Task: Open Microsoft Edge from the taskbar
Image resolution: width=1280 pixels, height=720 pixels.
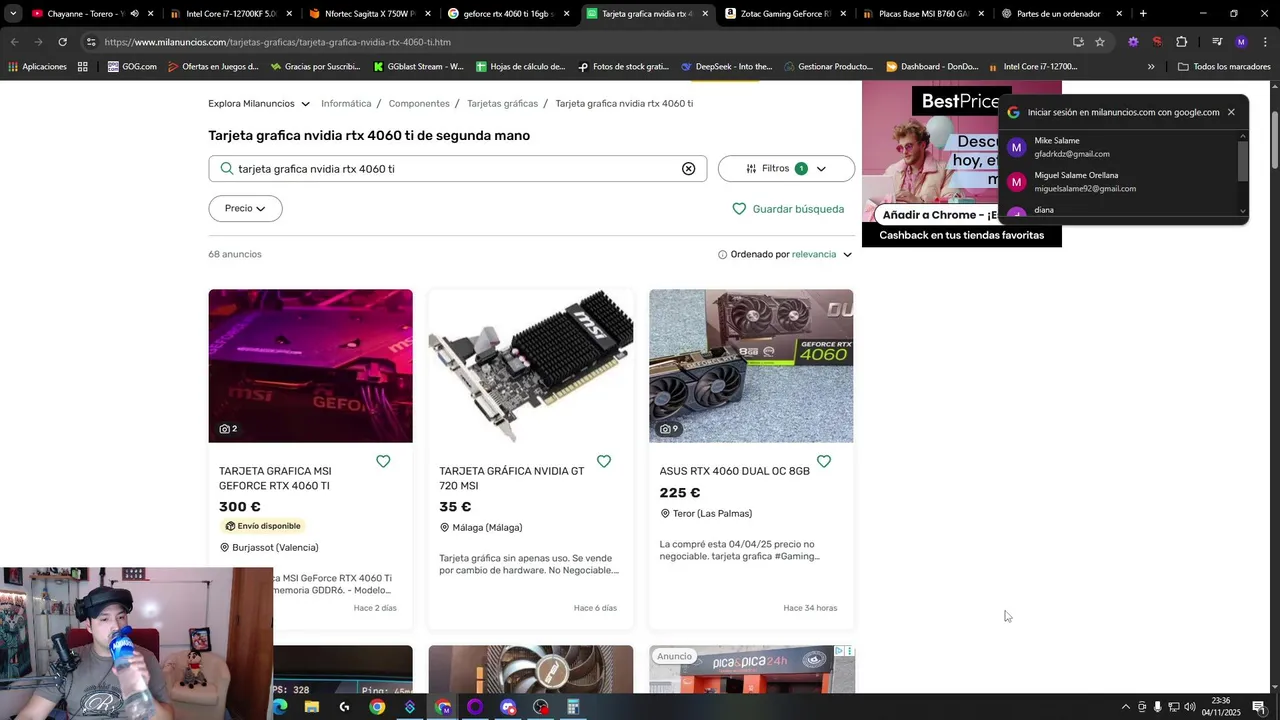Action: point(279,707)
